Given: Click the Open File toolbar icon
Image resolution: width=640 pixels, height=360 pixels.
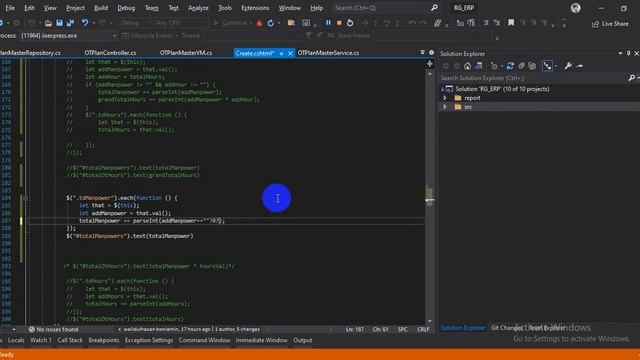Looking at the screenshot, I should (48, 23).
